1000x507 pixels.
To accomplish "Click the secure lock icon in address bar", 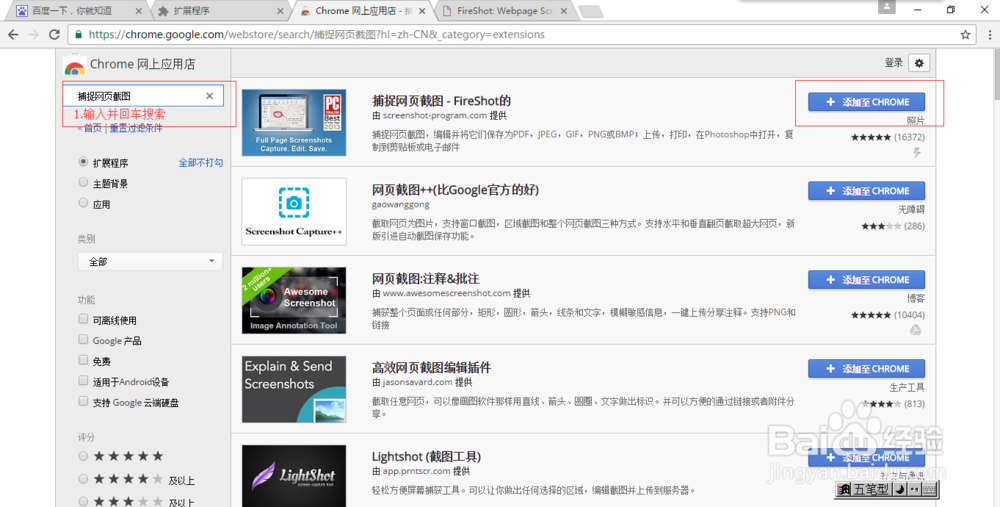I will 78,34.
